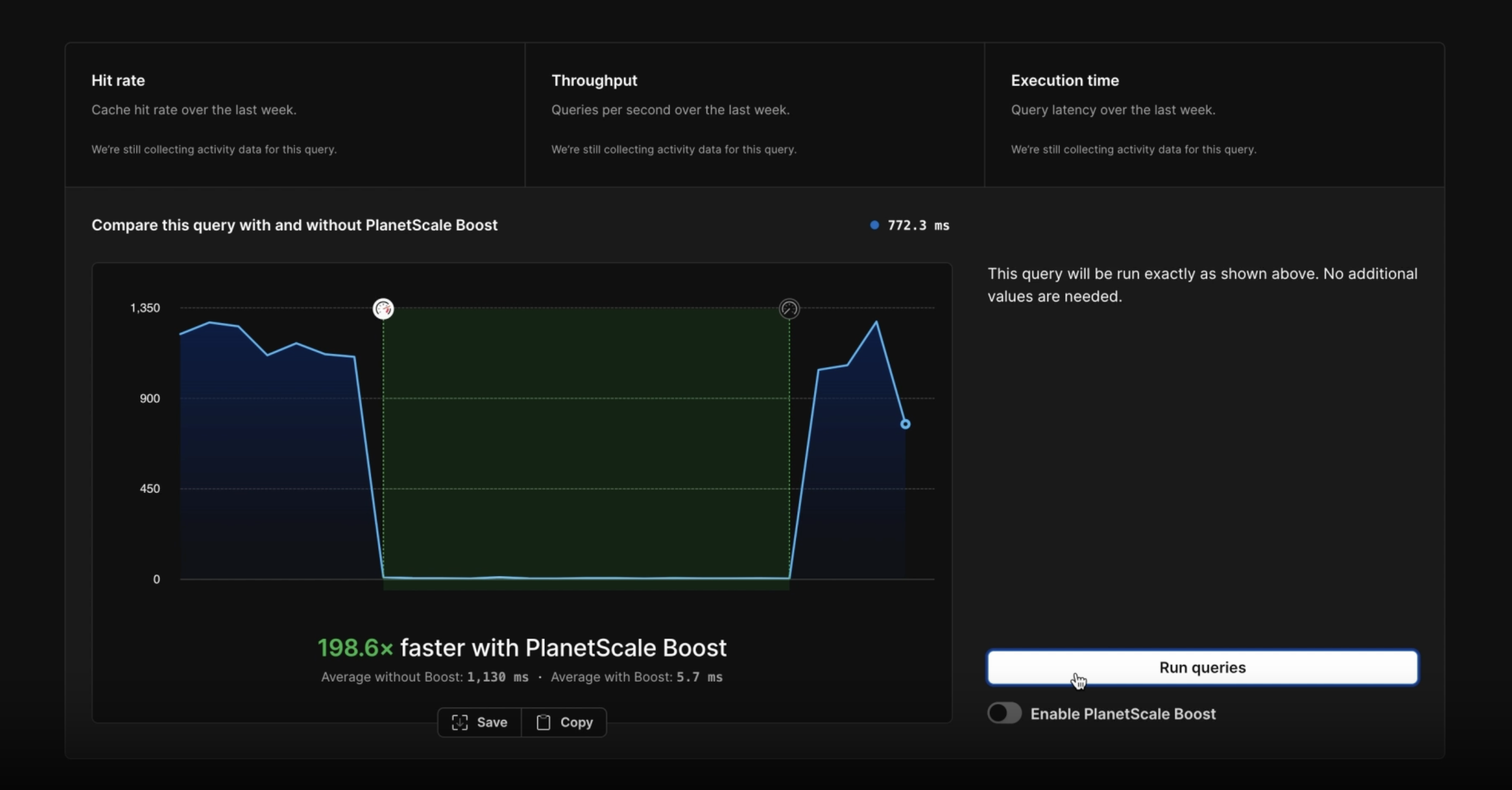Click the 'Execution time' heading
Screen dimensions: 1512x790
(1065, 81)
